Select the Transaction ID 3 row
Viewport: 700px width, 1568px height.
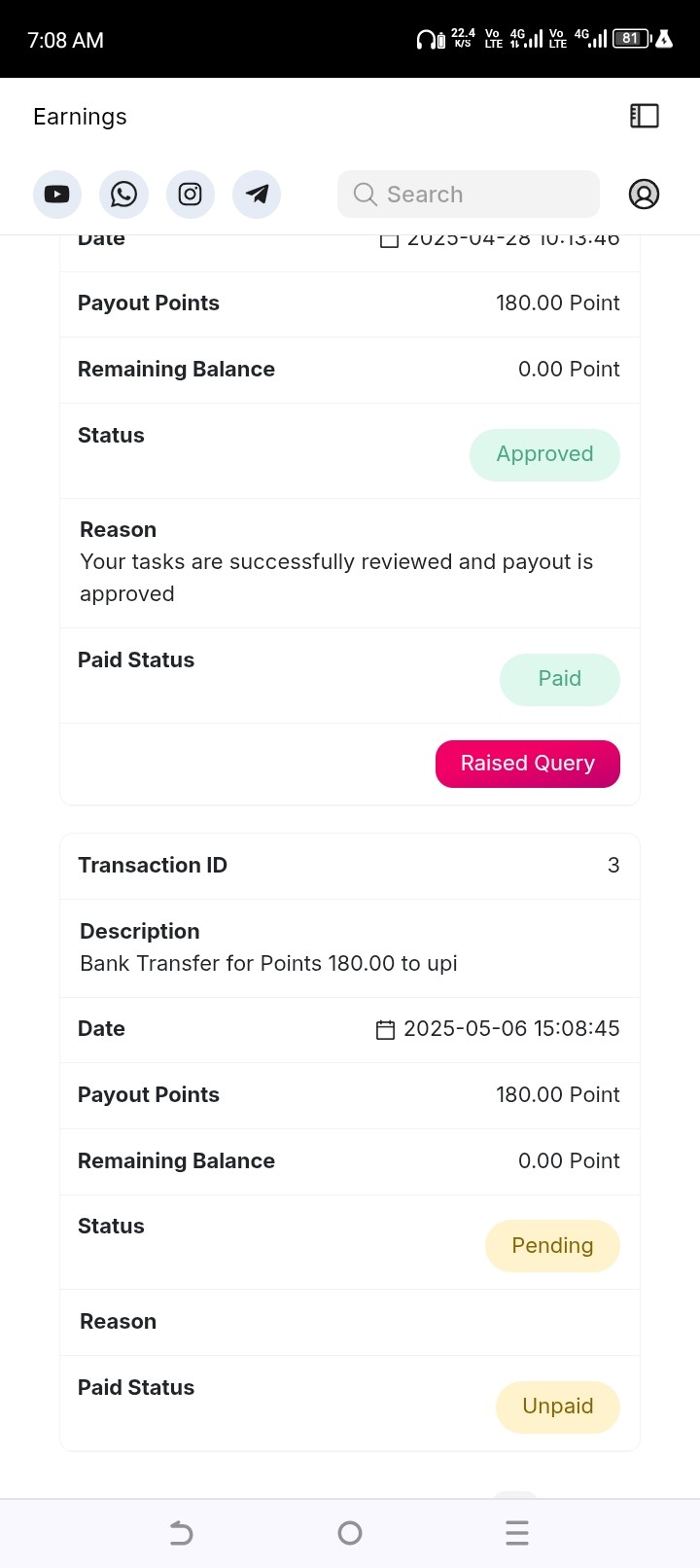pos(350,866)
